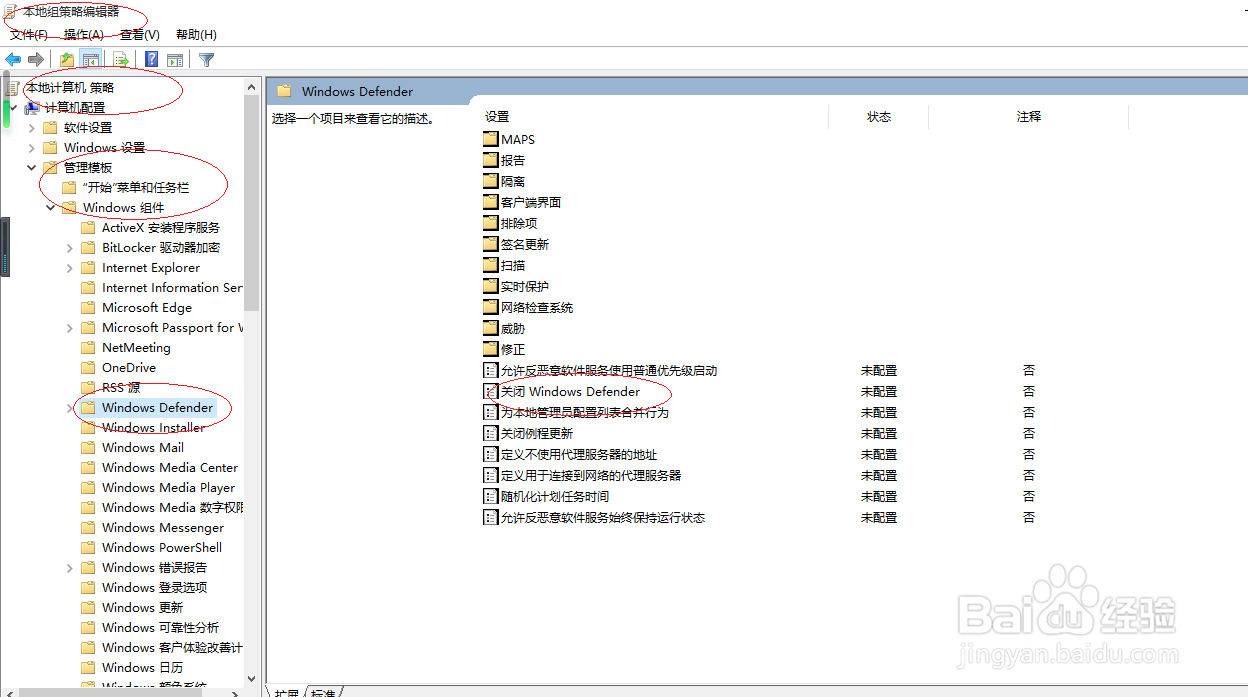
Task: Expand the 软件设置 node
Action: [x=32, y=127]
